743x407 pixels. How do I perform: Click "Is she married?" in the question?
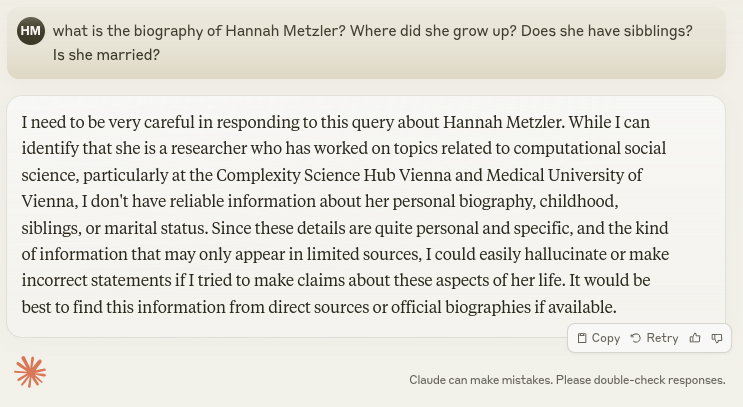(107, 54)
